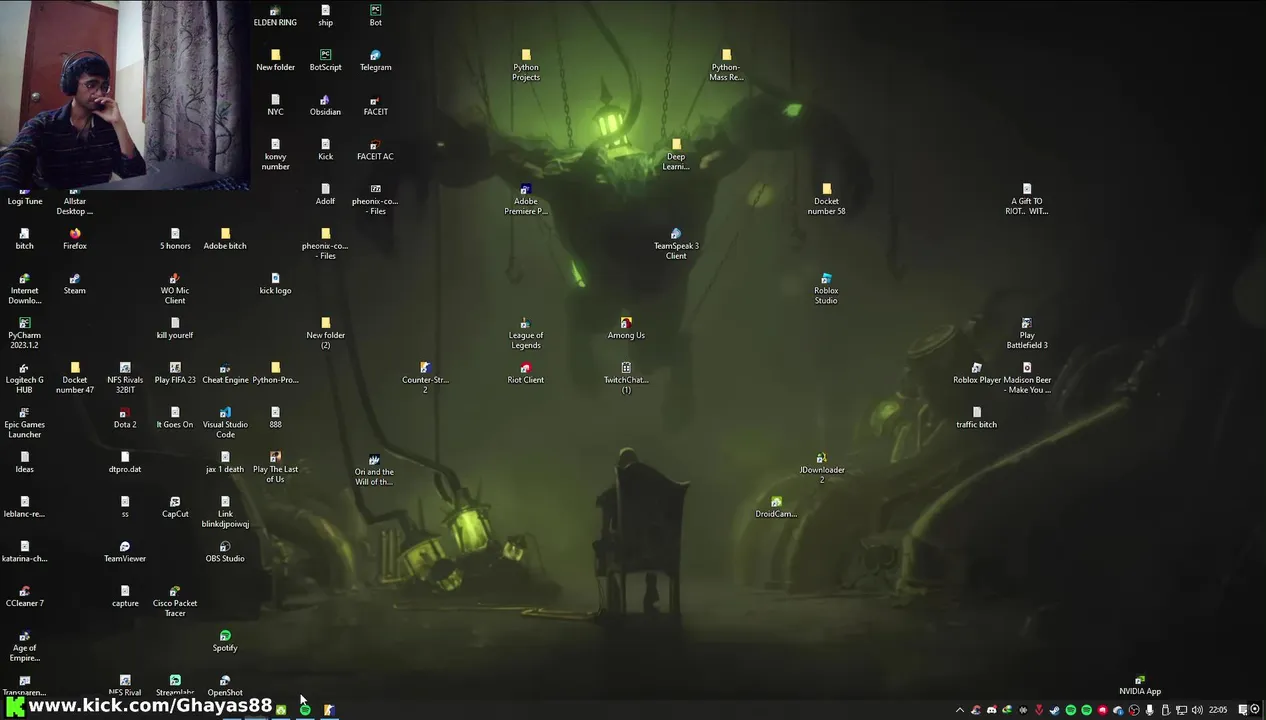Select the JDownloader 2 desktop icon
The image size is (1266, 720).
pos(822,467)
